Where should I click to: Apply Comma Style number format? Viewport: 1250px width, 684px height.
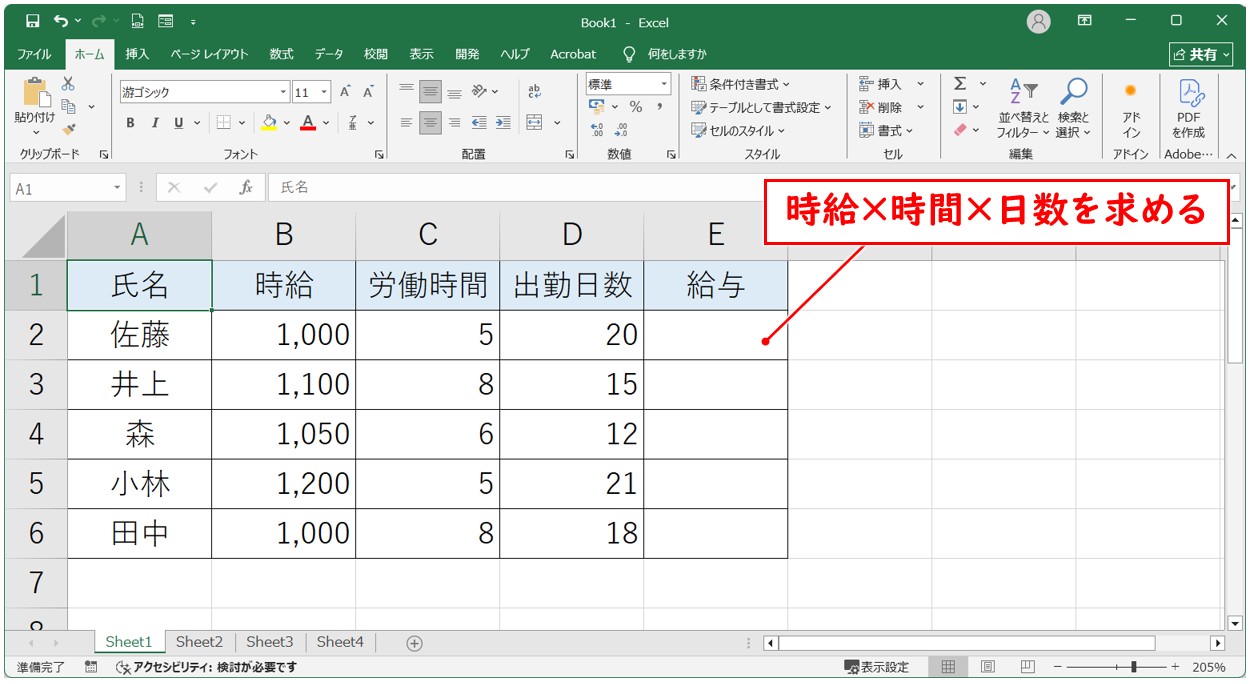click(660, 107)
